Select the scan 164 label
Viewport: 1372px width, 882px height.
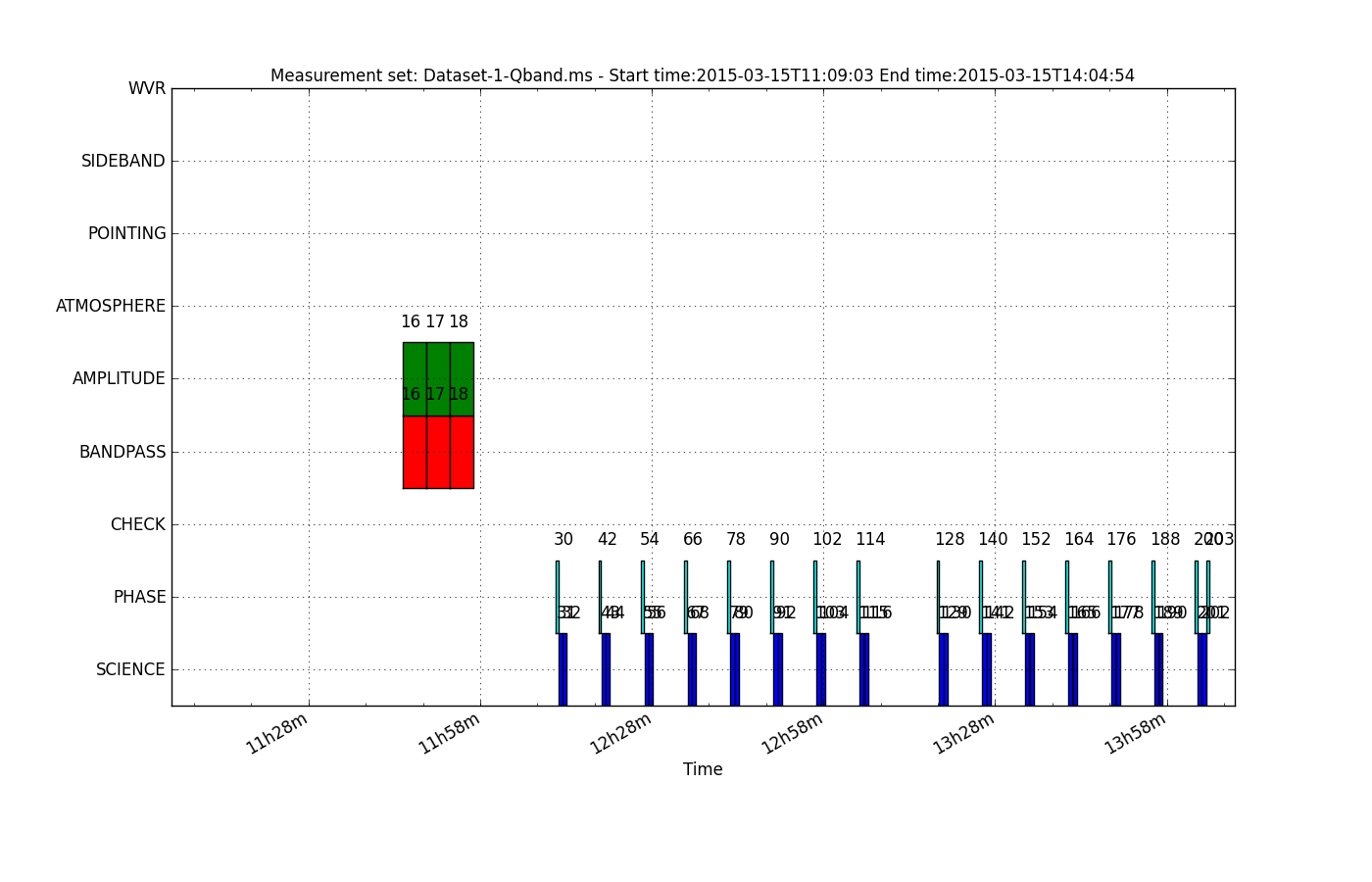click(x=1079, y=540)
